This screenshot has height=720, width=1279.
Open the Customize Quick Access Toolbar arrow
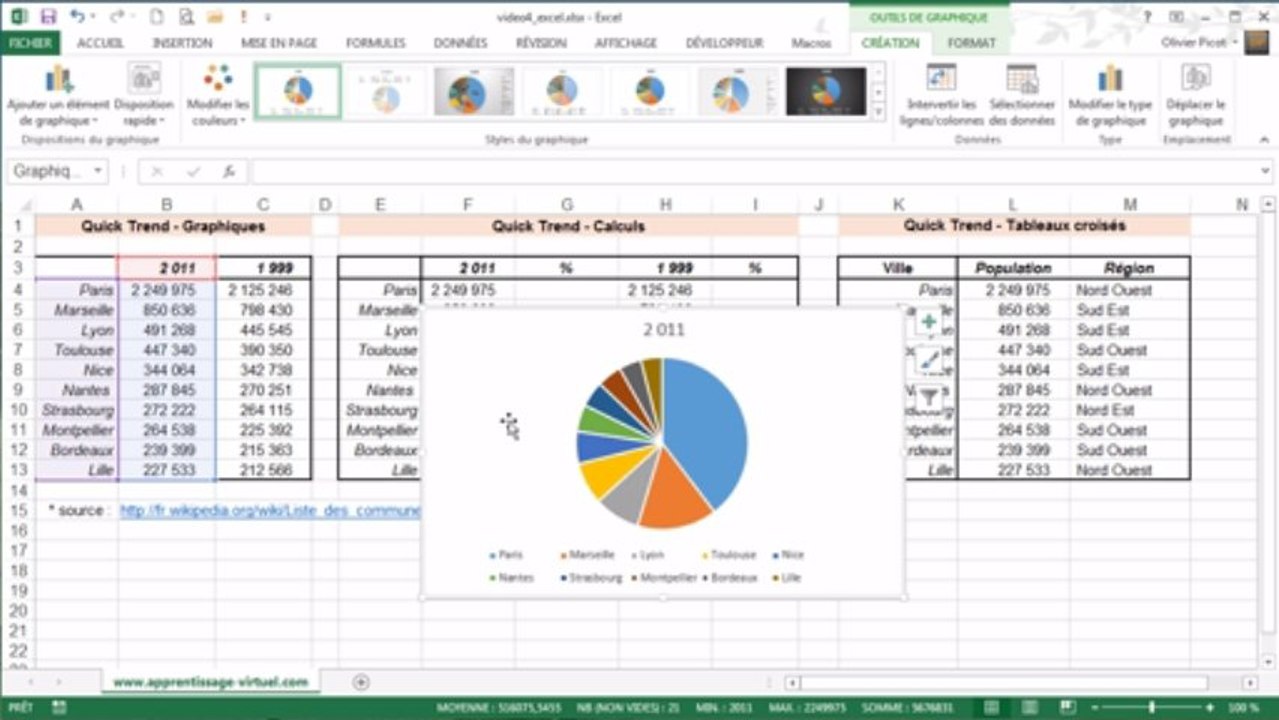pos(268,17)
